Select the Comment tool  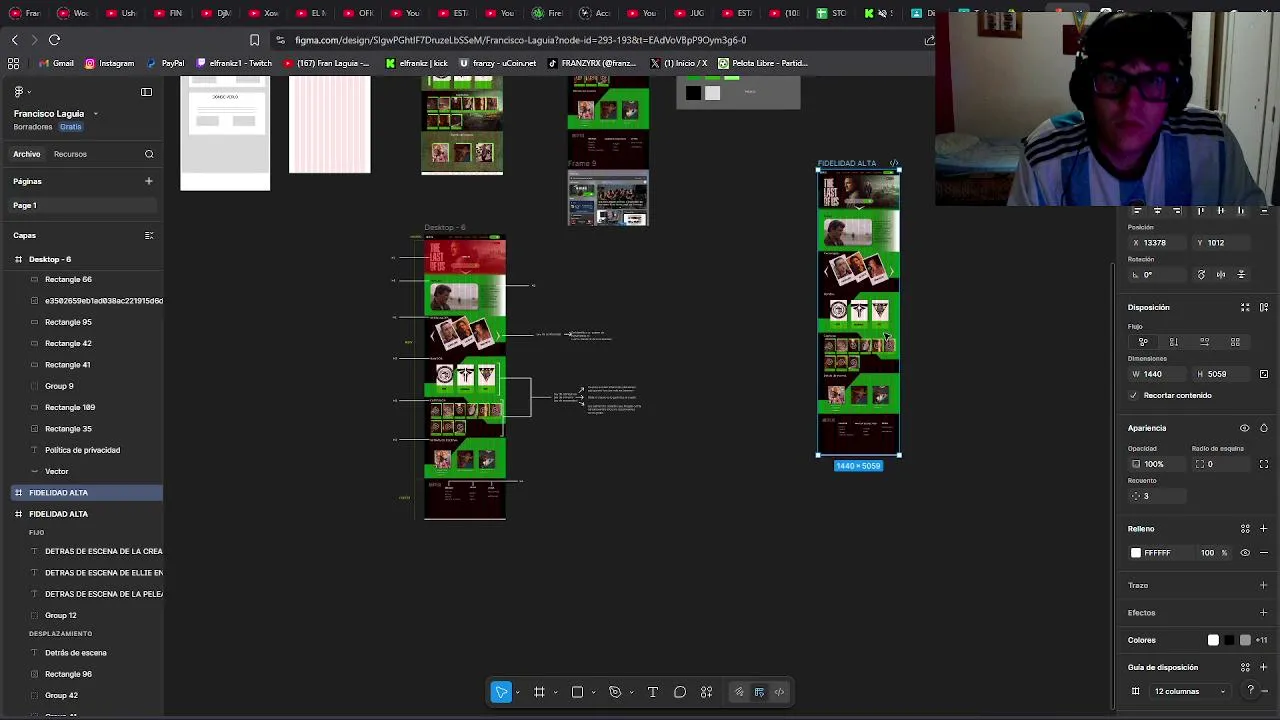(x=680, y=692)
